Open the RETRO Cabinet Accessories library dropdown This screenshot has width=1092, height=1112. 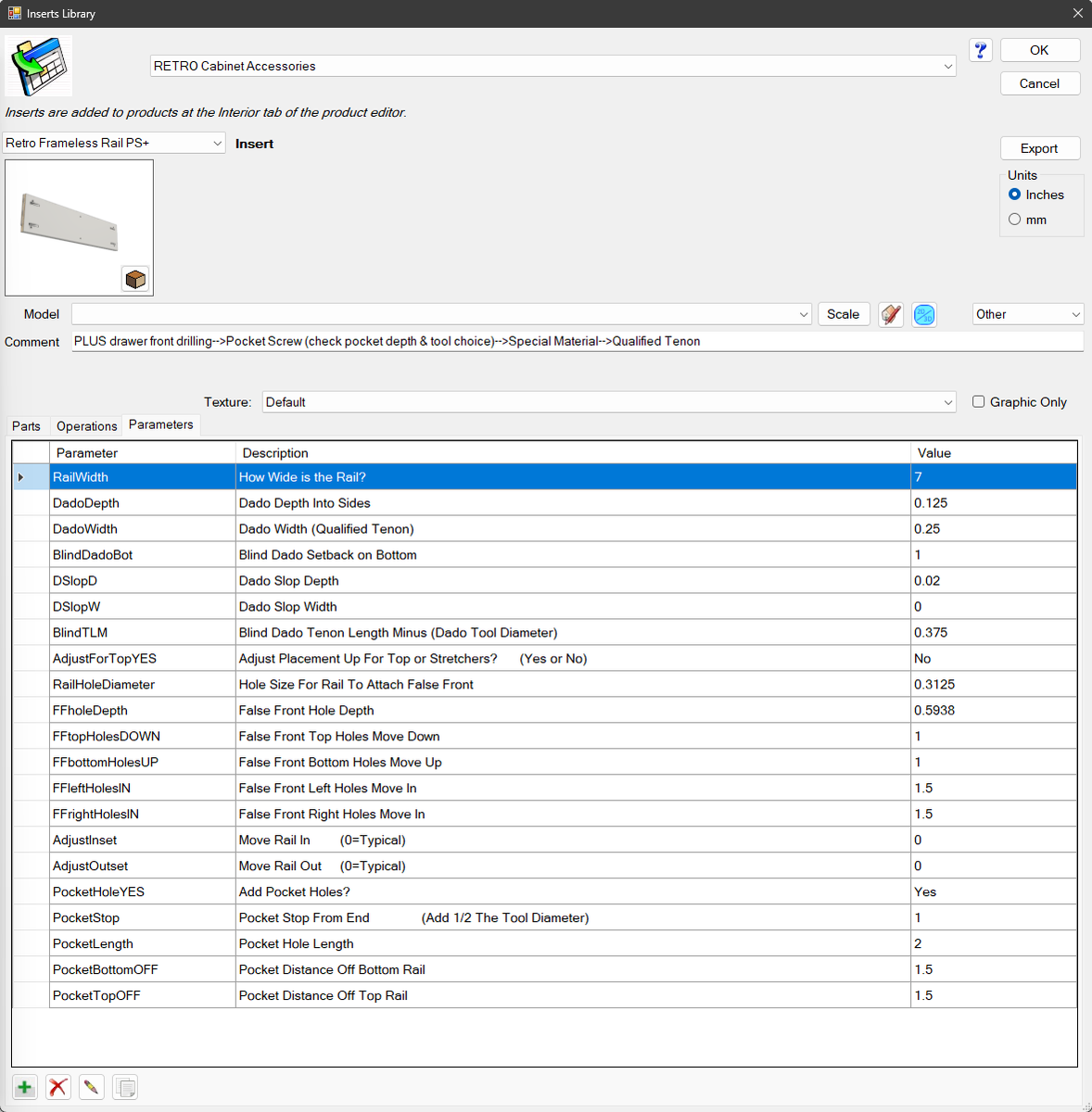pos(552,66)
